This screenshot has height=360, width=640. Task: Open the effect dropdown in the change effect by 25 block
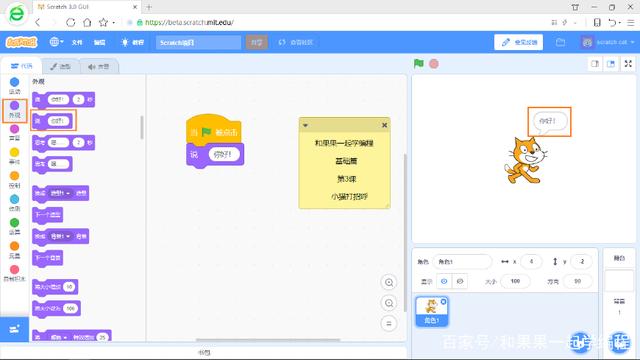tap(60, 337)
